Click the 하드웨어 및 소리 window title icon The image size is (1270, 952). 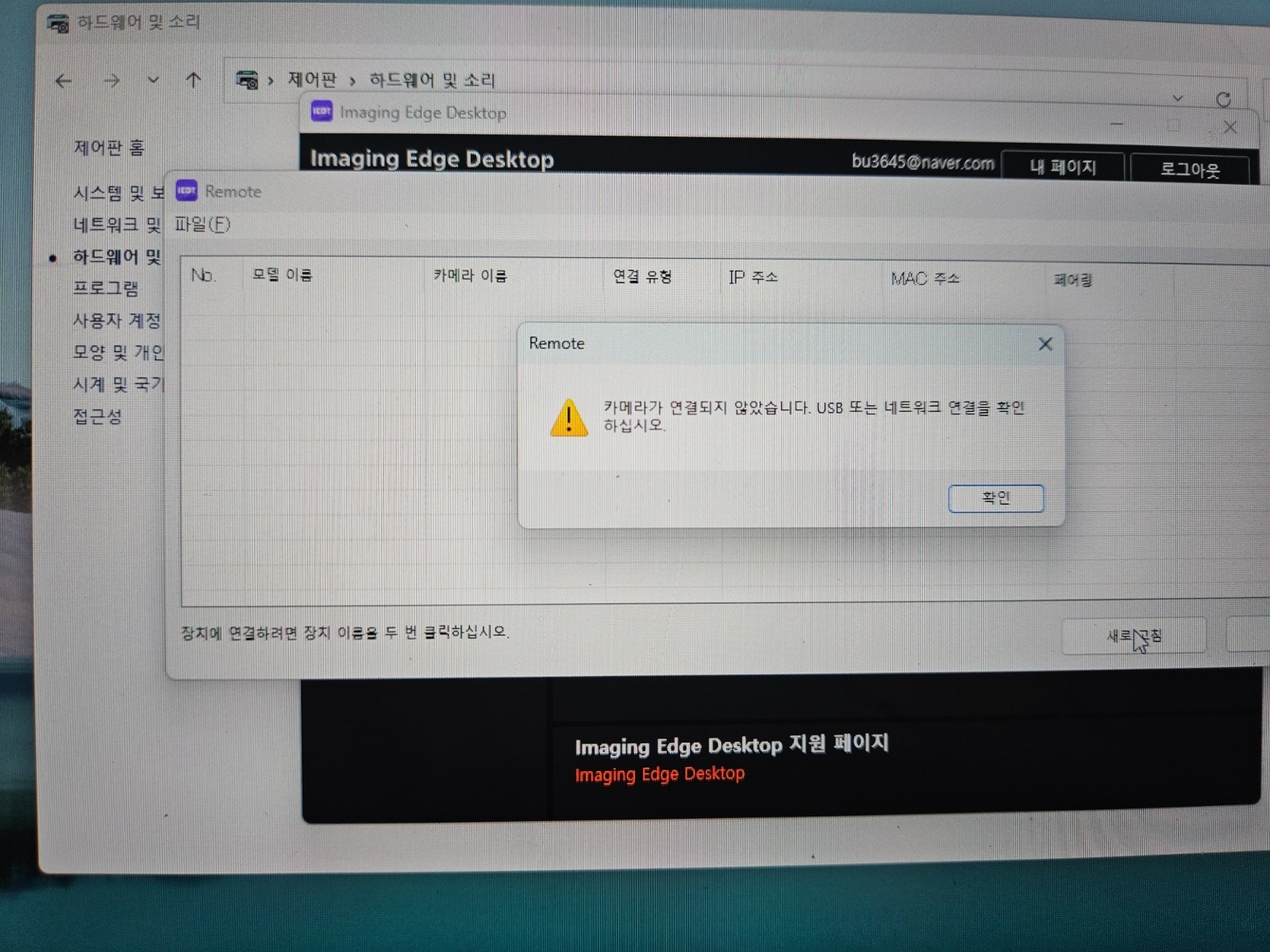click(58, 24)
